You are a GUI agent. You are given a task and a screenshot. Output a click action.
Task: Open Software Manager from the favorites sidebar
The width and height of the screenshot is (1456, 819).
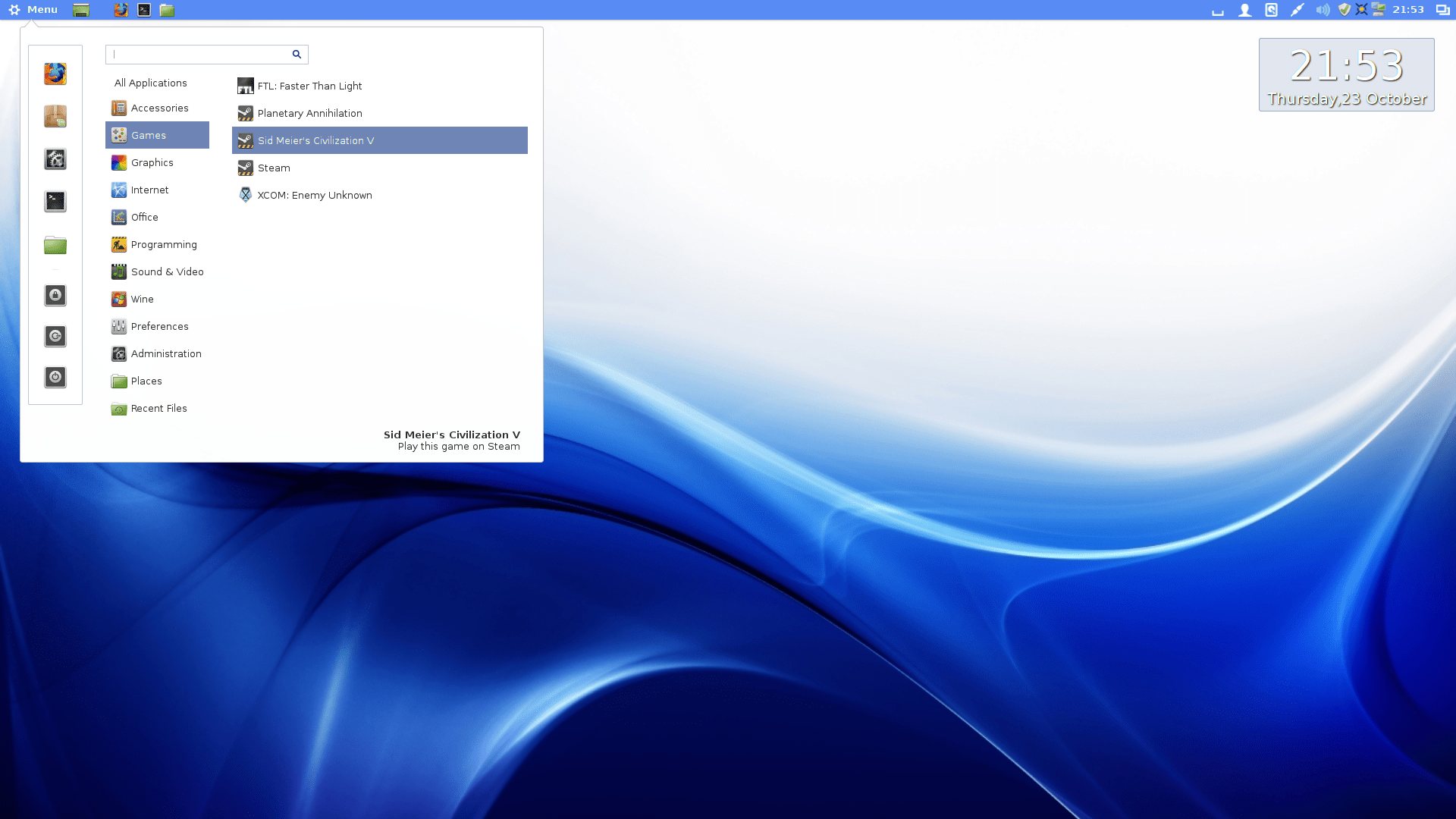coord(55,116)
